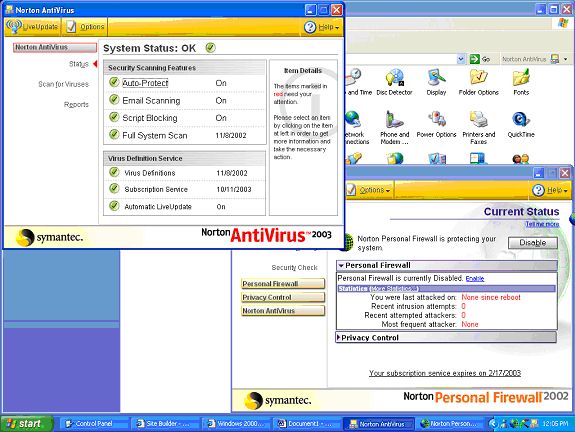Collapse the Personal Firewall section

(x=341, y=265)
